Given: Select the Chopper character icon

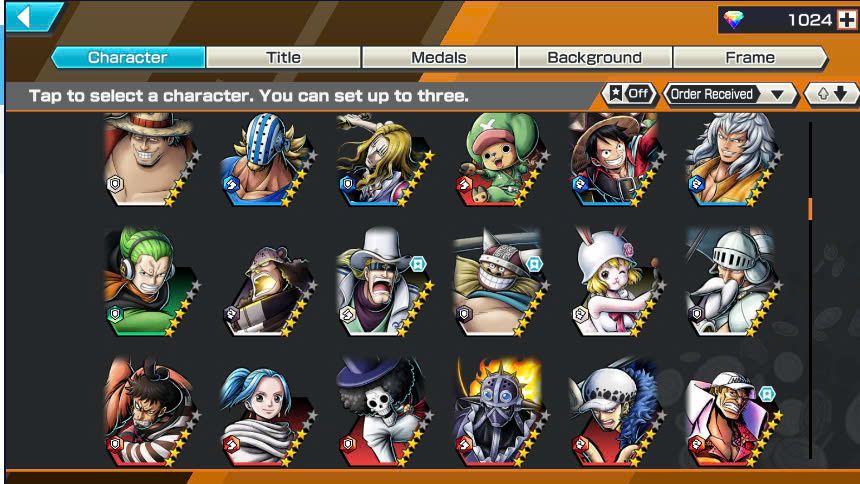Looking at the screenshot, I should coord(499,159).
